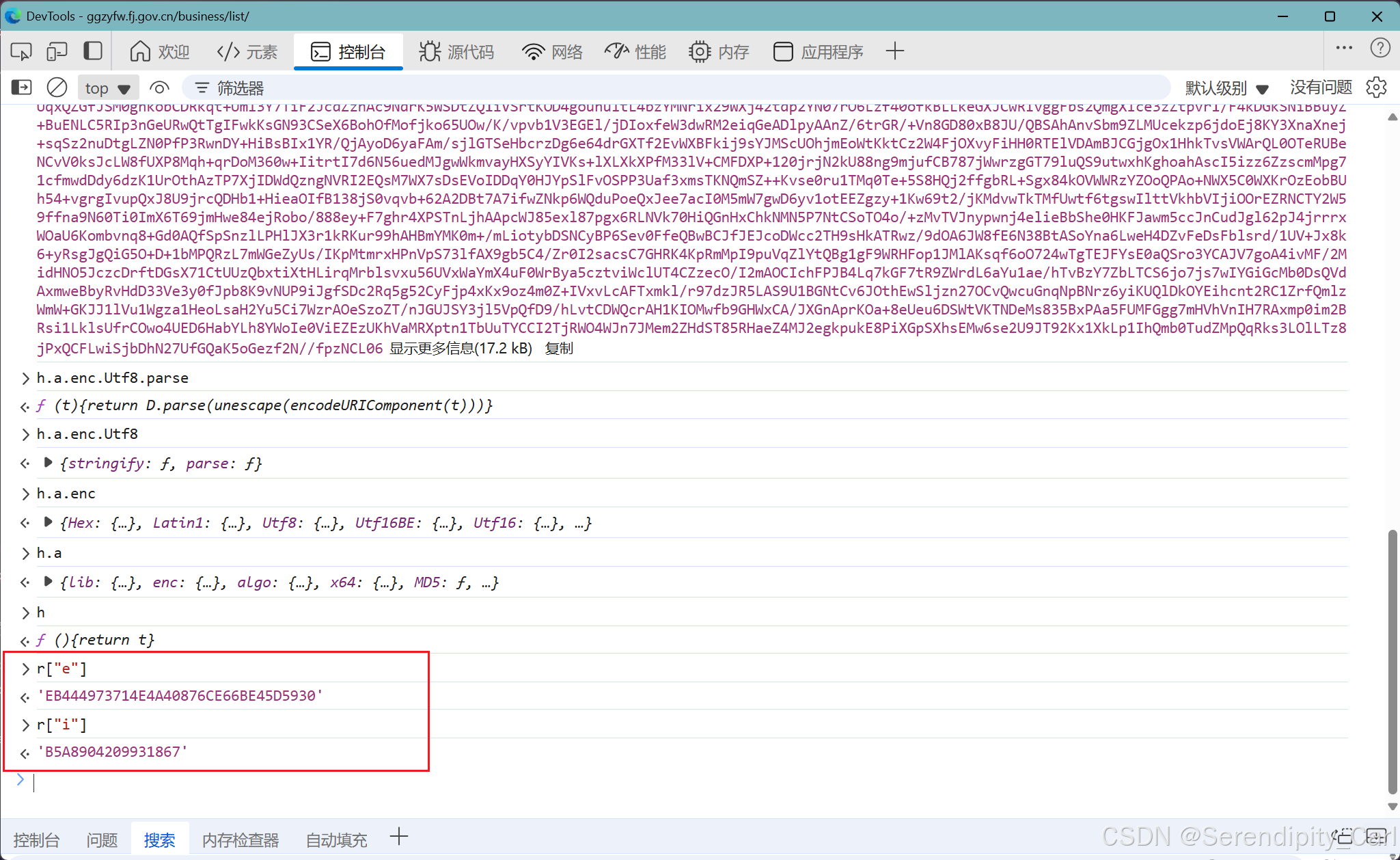The width and height of the screenshot is (1400, 860).
Task: Toggle the console sidebar
Action: click(21, 87)
